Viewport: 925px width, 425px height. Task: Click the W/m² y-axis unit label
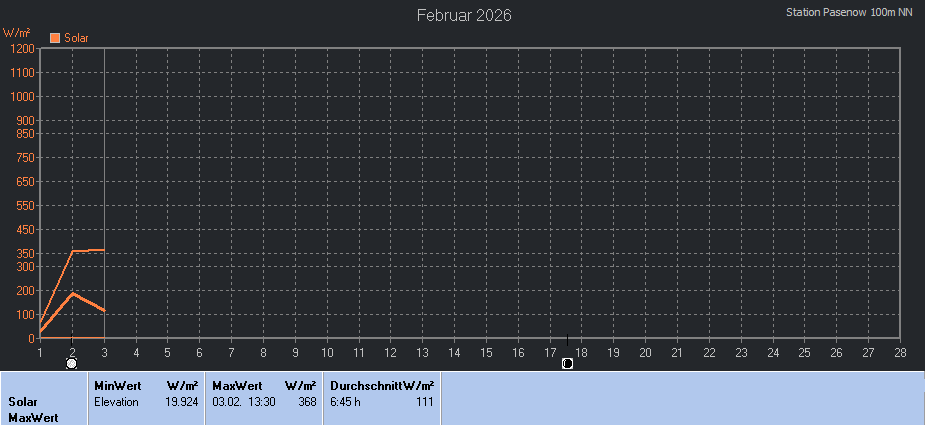click(x=17, y=33)
